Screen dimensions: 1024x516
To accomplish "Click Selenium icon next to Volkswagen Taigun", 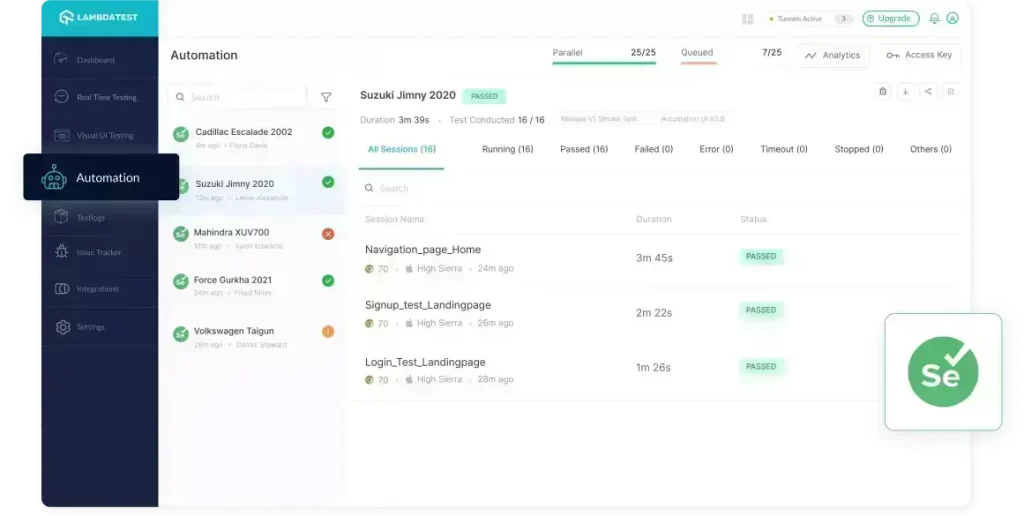I will [181, 334].
